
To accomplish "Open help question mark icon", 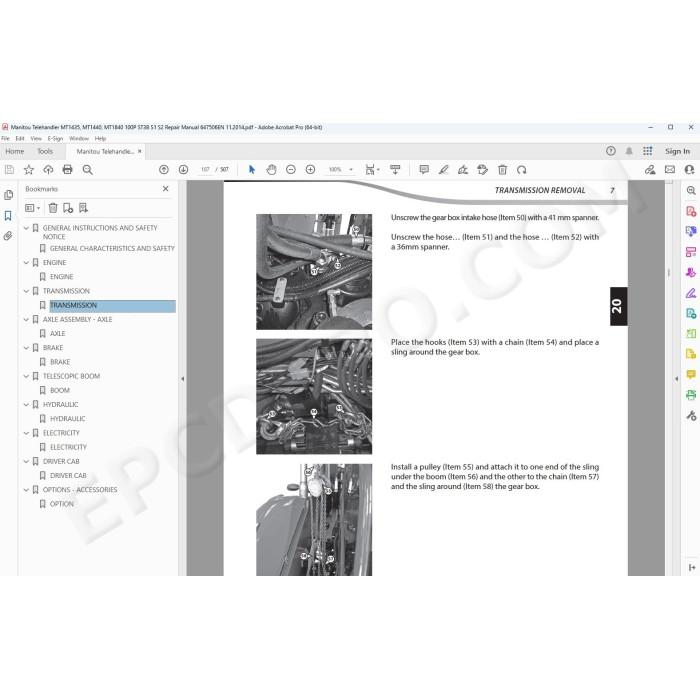I will coord(611,151).
